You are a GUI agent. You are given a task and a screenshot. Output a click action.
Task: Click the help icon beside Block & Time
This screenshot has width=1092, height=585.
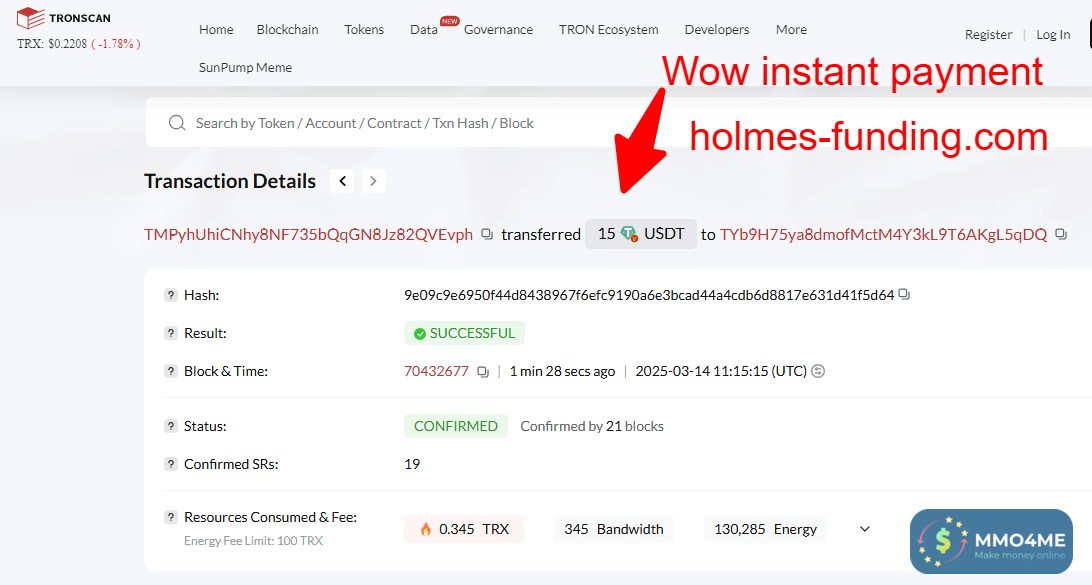(x=171, y=371)
